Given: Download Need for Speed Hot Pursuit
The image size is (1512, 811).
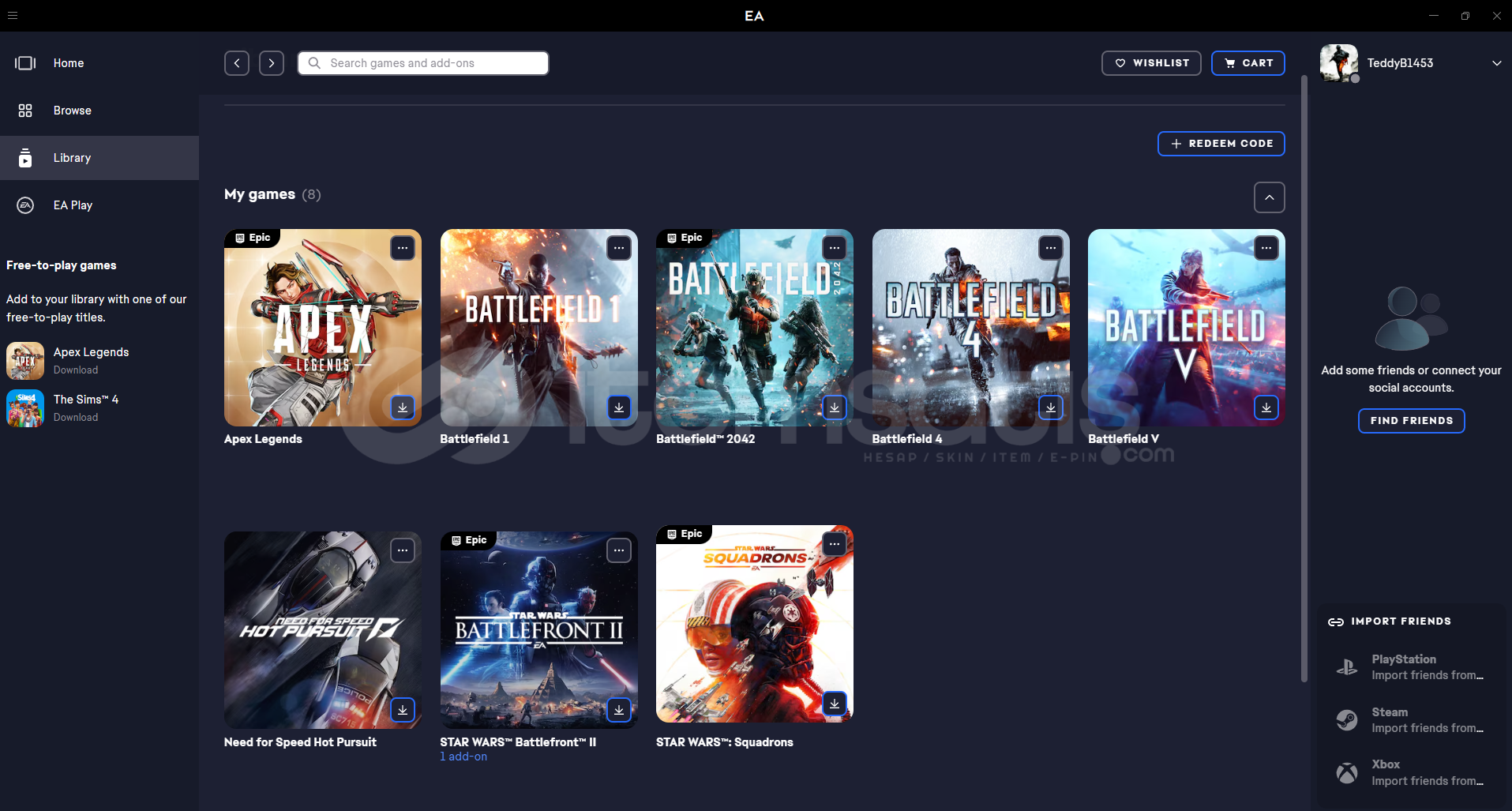Looking at the screenshot, I should click(403, 710).
